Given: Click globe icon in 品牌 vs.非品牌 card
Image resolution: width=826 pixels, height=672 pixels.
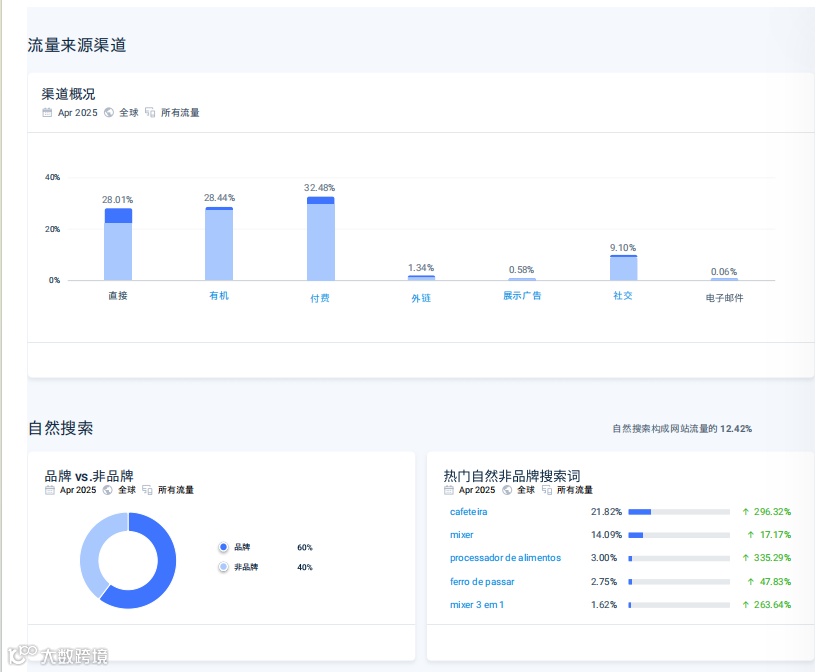Looking at the screenshot, I should pyautogui.click(x=107, y=490).
